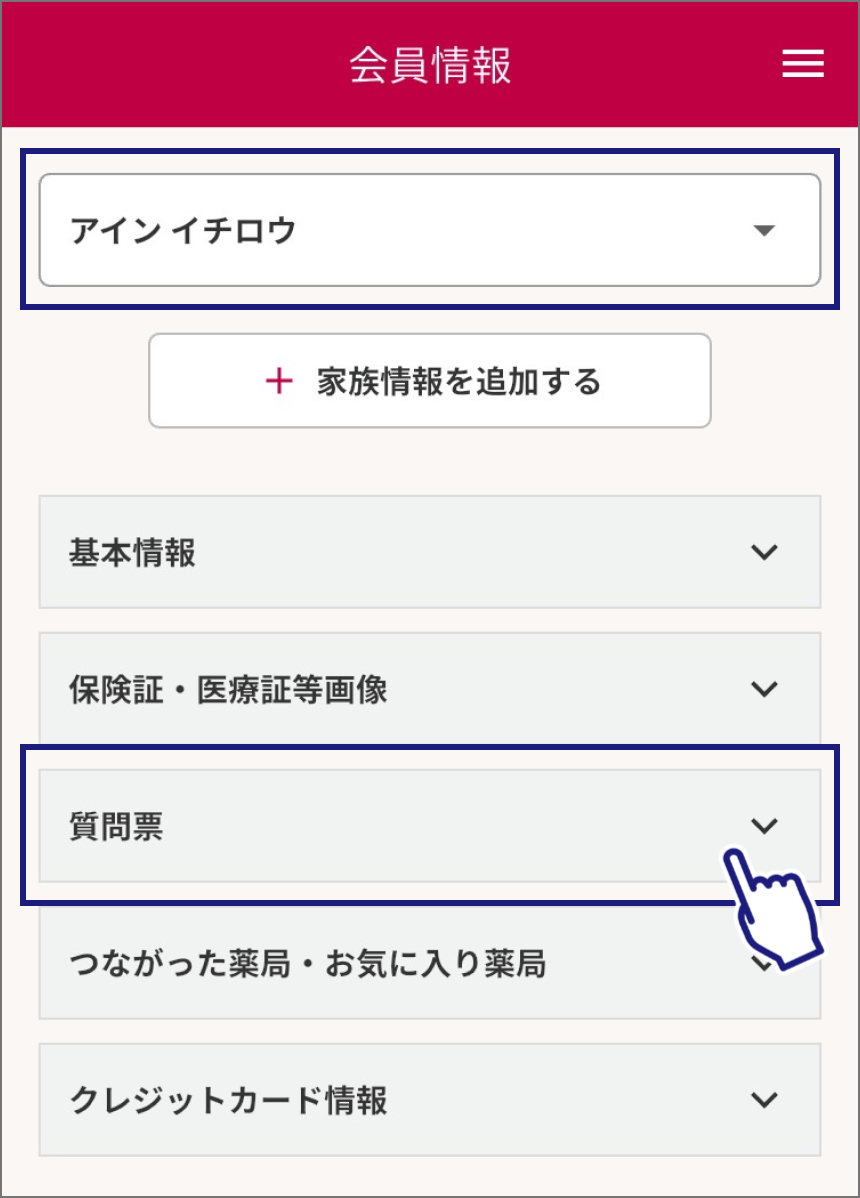860x1198 pixels.
Task: Click the chevron icon beside クレジットカード情報
Action: coord(764,1100)
